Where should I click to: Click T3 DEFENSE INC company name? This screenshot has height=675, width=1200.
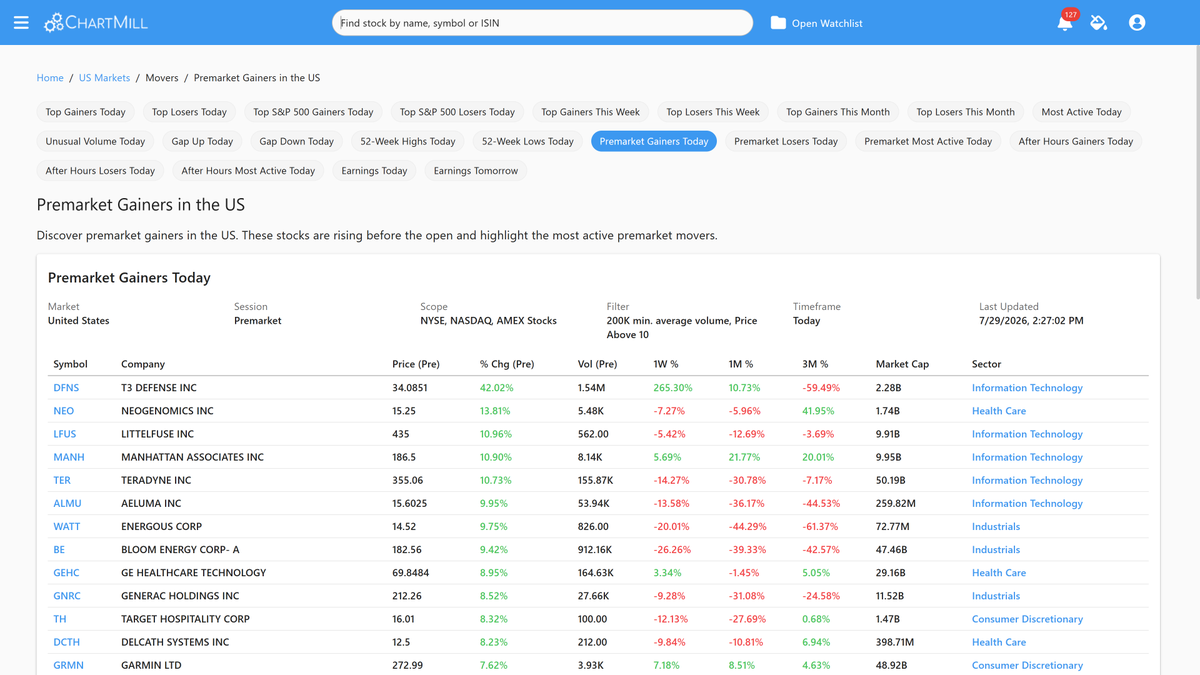coord(159,388)
